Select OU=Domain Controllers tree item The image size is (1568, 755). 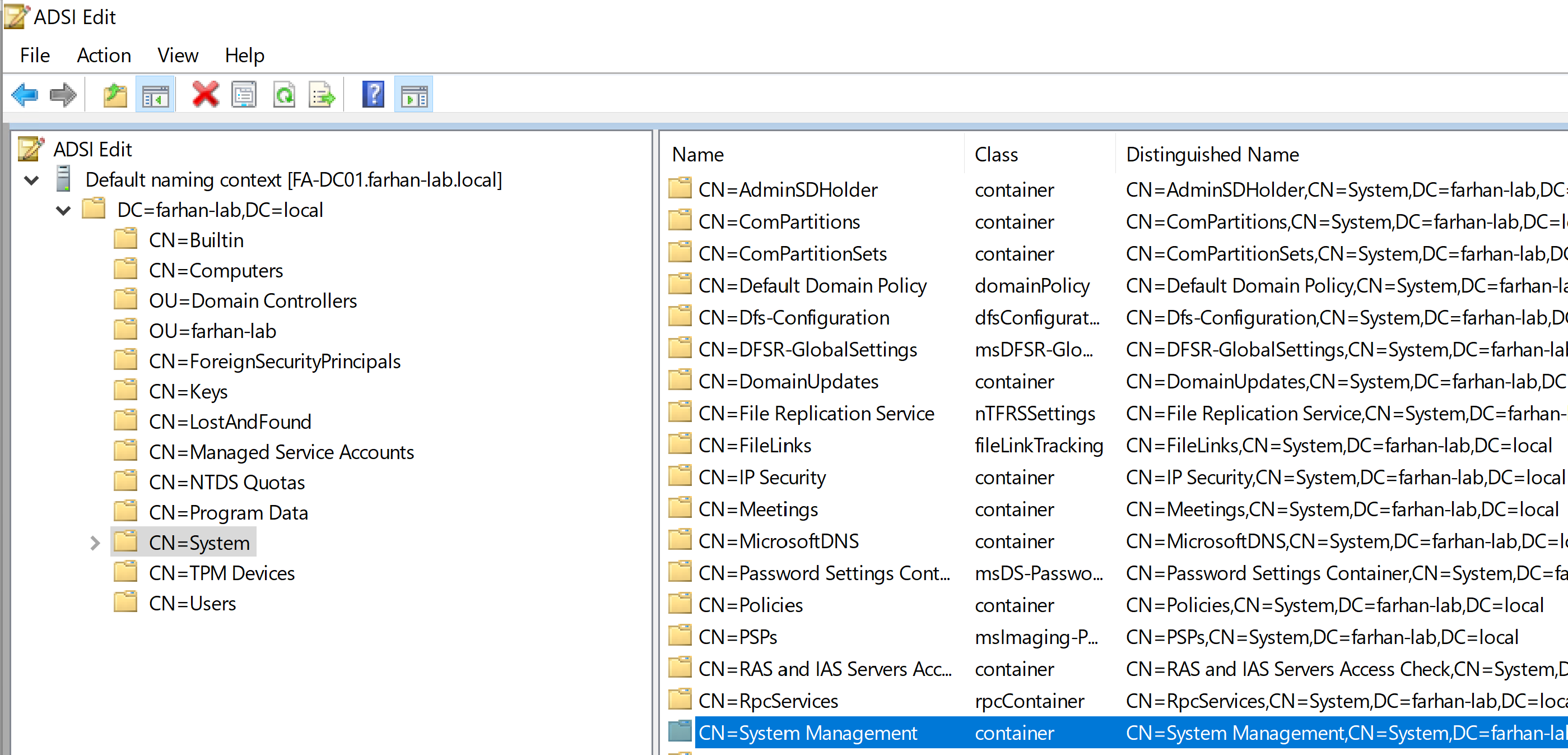point(253,301)
